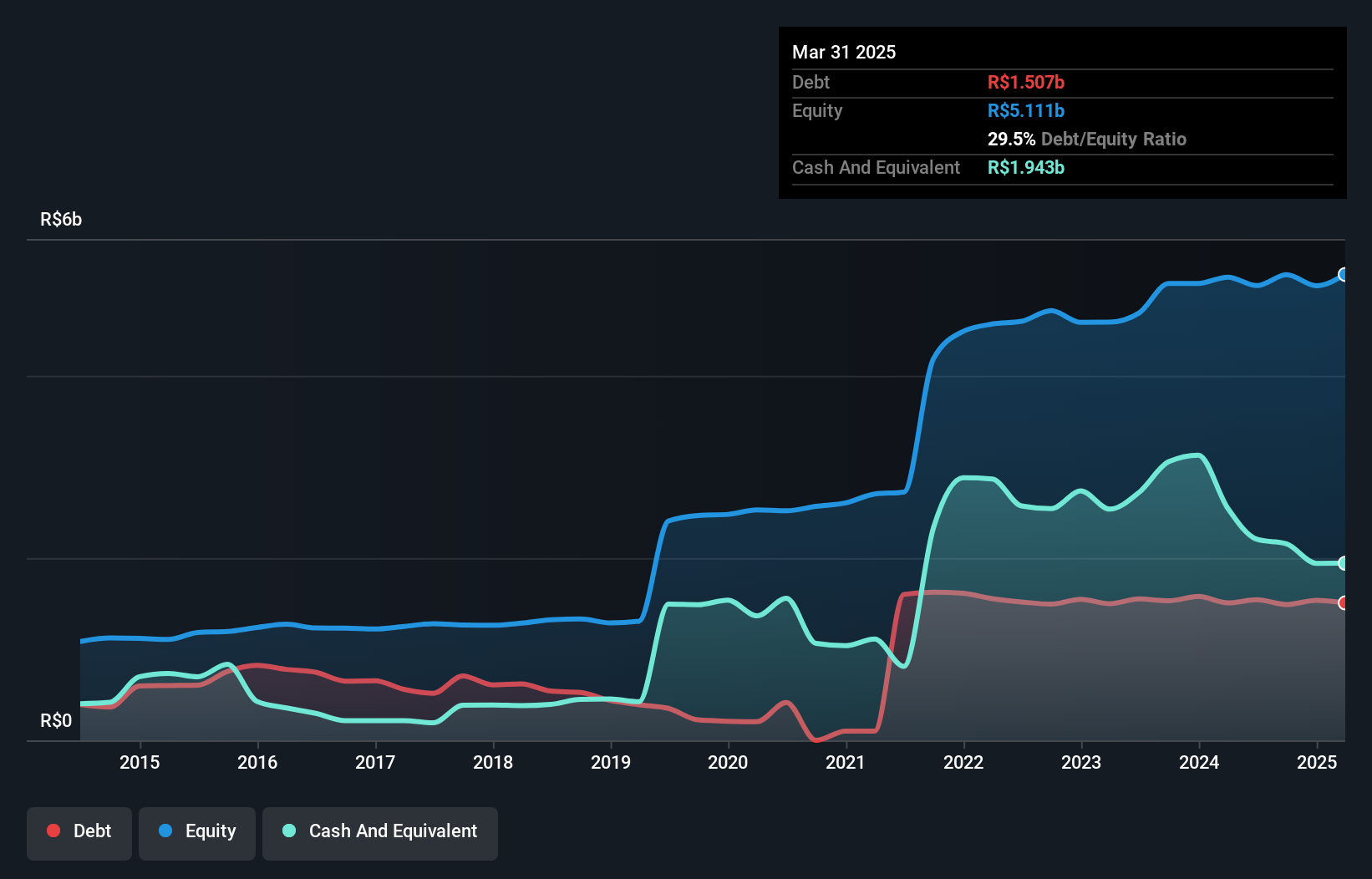Click the blue Equity legend dot
The width and height of the screenshot is (1372, 879).
click(165, 831)
